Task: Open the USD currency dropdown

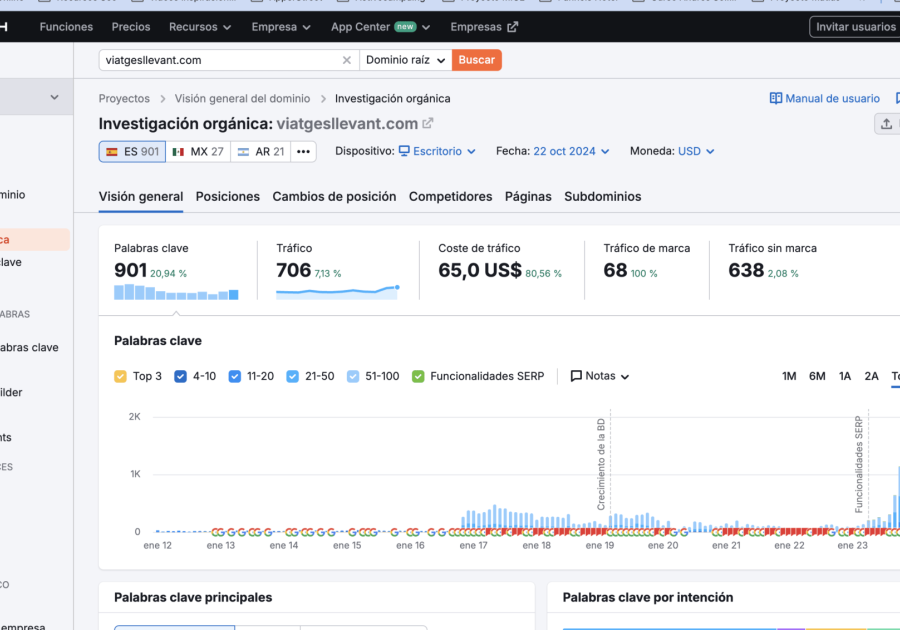Action: point(696,151)
